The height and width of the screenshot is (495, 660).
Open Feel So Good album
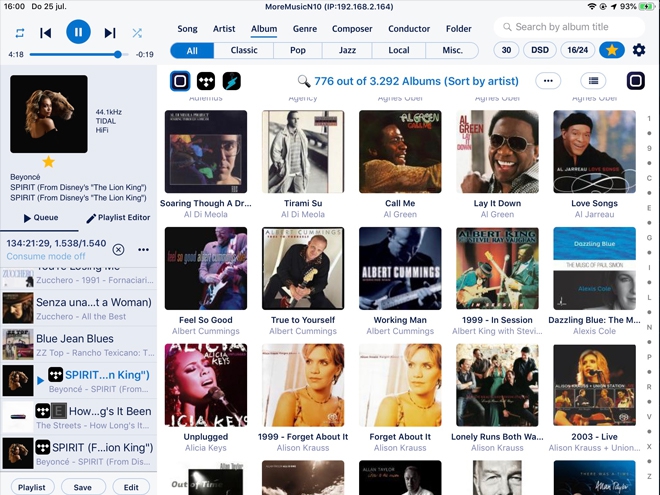(206, 268)
